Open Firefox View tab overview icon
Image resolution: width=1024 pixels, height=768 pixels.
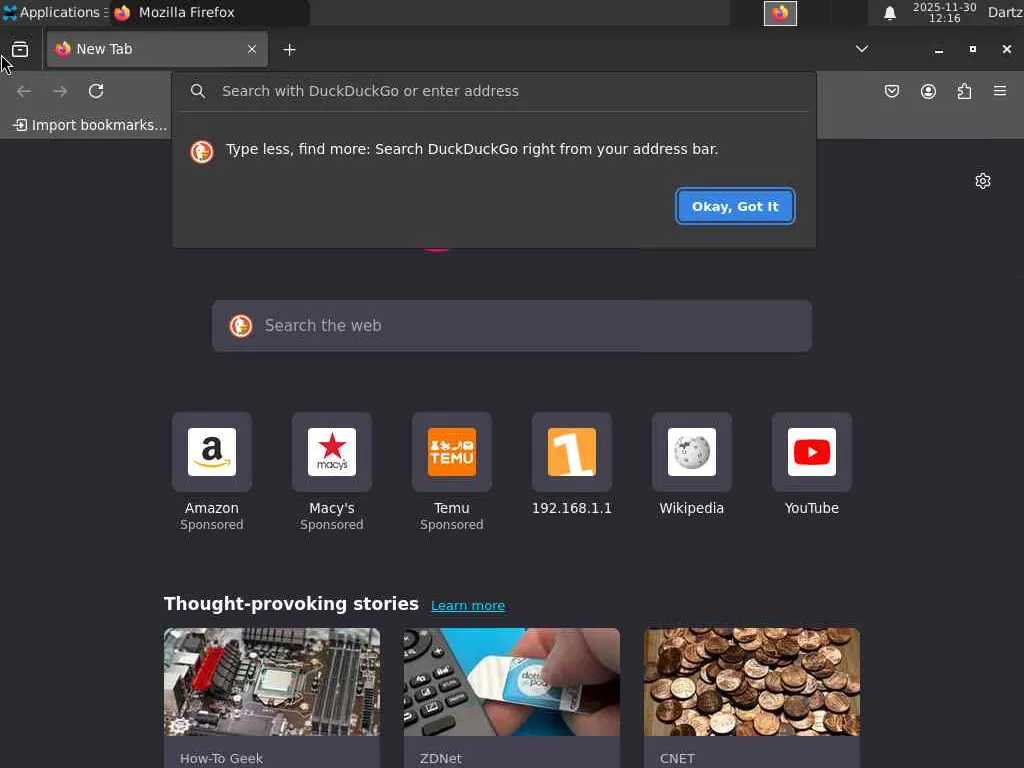coord(20,49)
